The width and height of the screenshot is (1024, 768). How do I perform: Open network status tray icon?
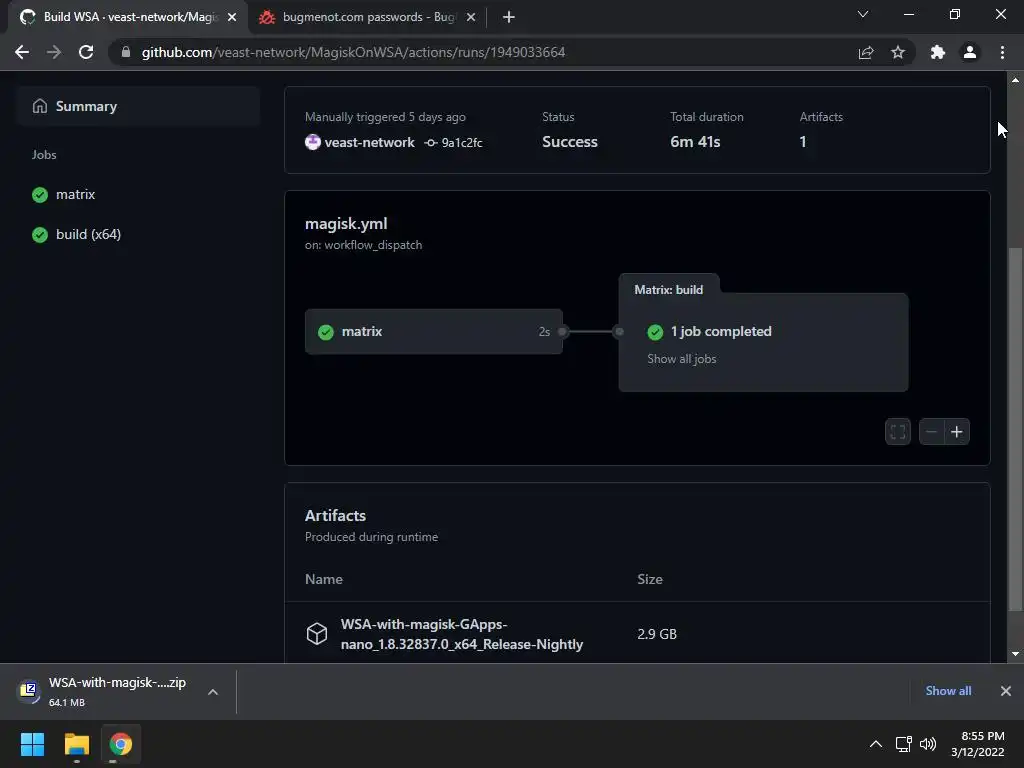coord(904,744)
